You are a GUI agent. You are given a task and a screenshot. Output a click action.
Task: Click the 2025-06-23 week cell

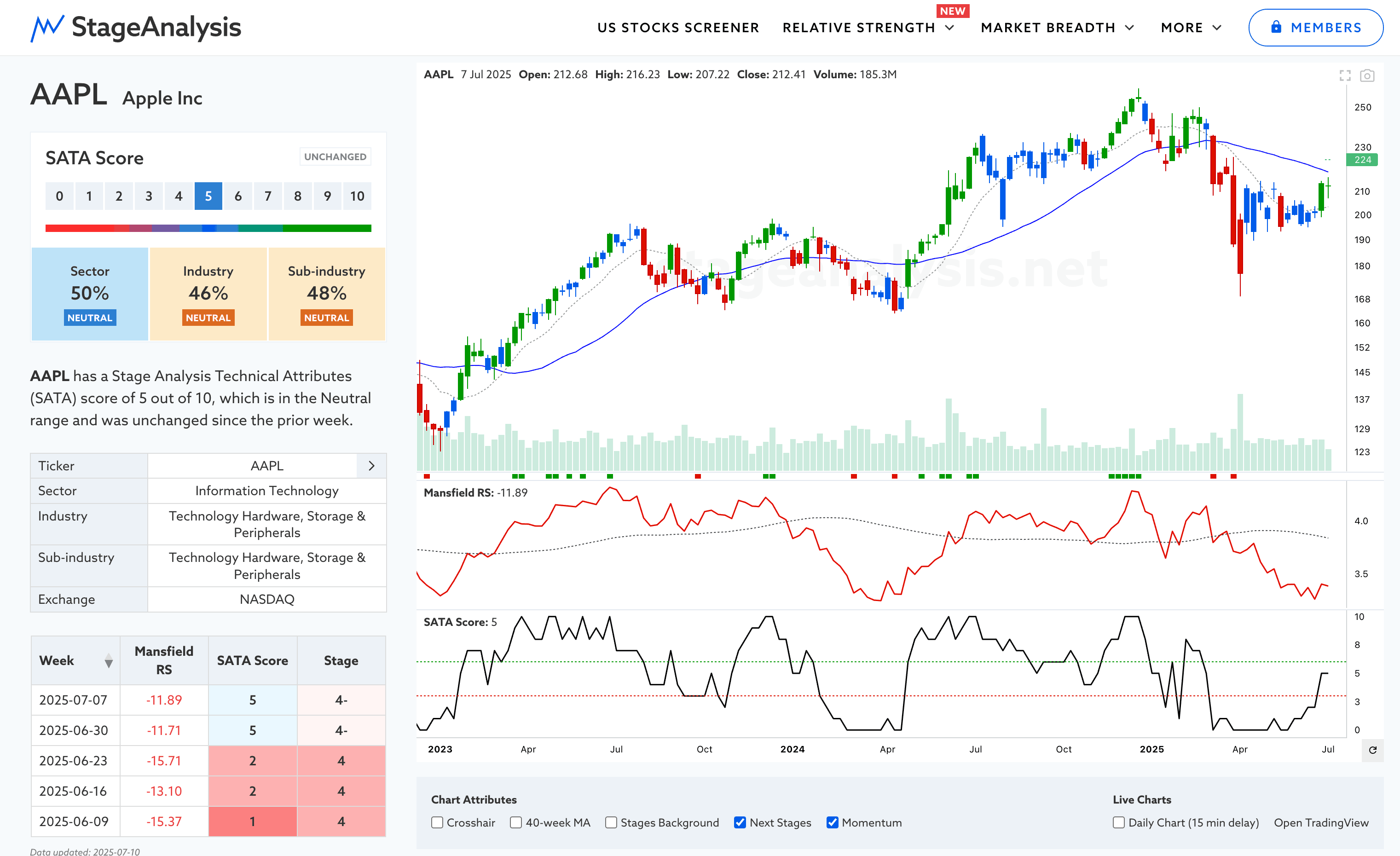tap(75, 761)
